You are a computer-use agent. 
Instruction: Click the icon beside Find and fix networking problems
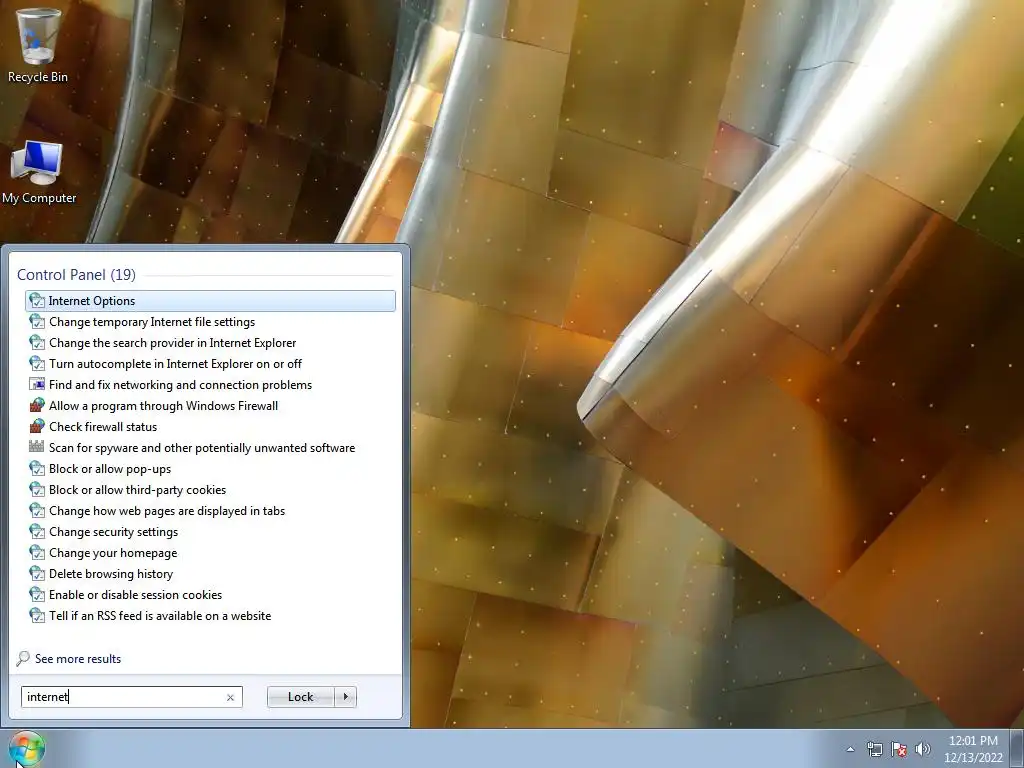coord(37,385)
